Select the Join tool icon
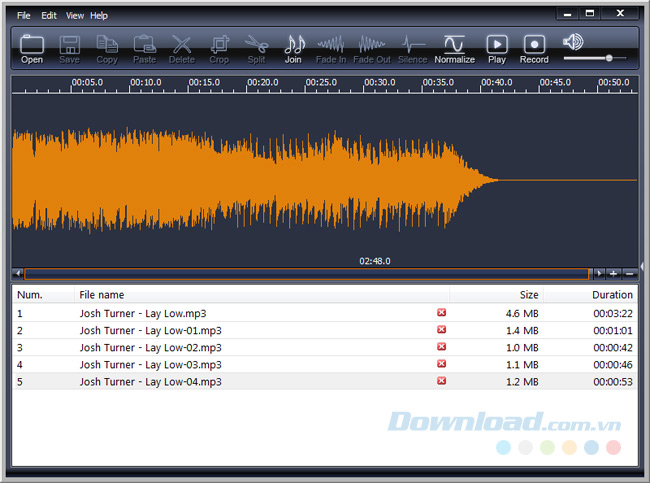 pos(293,47)
